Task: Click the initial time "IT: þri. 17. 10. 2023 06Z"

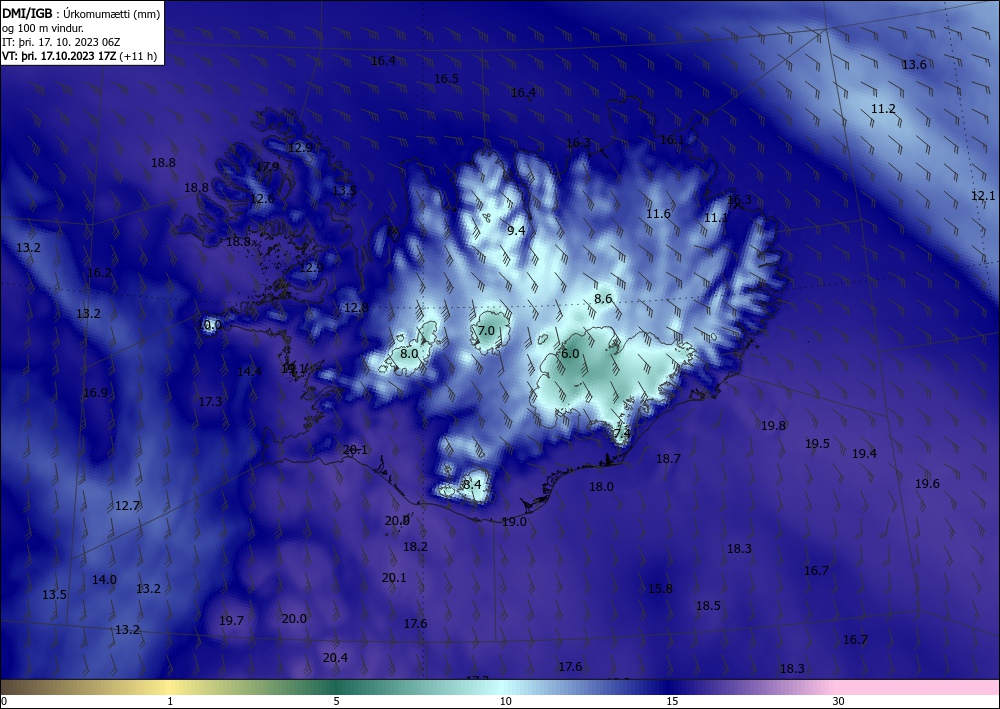Action: [x=61, y=41]
